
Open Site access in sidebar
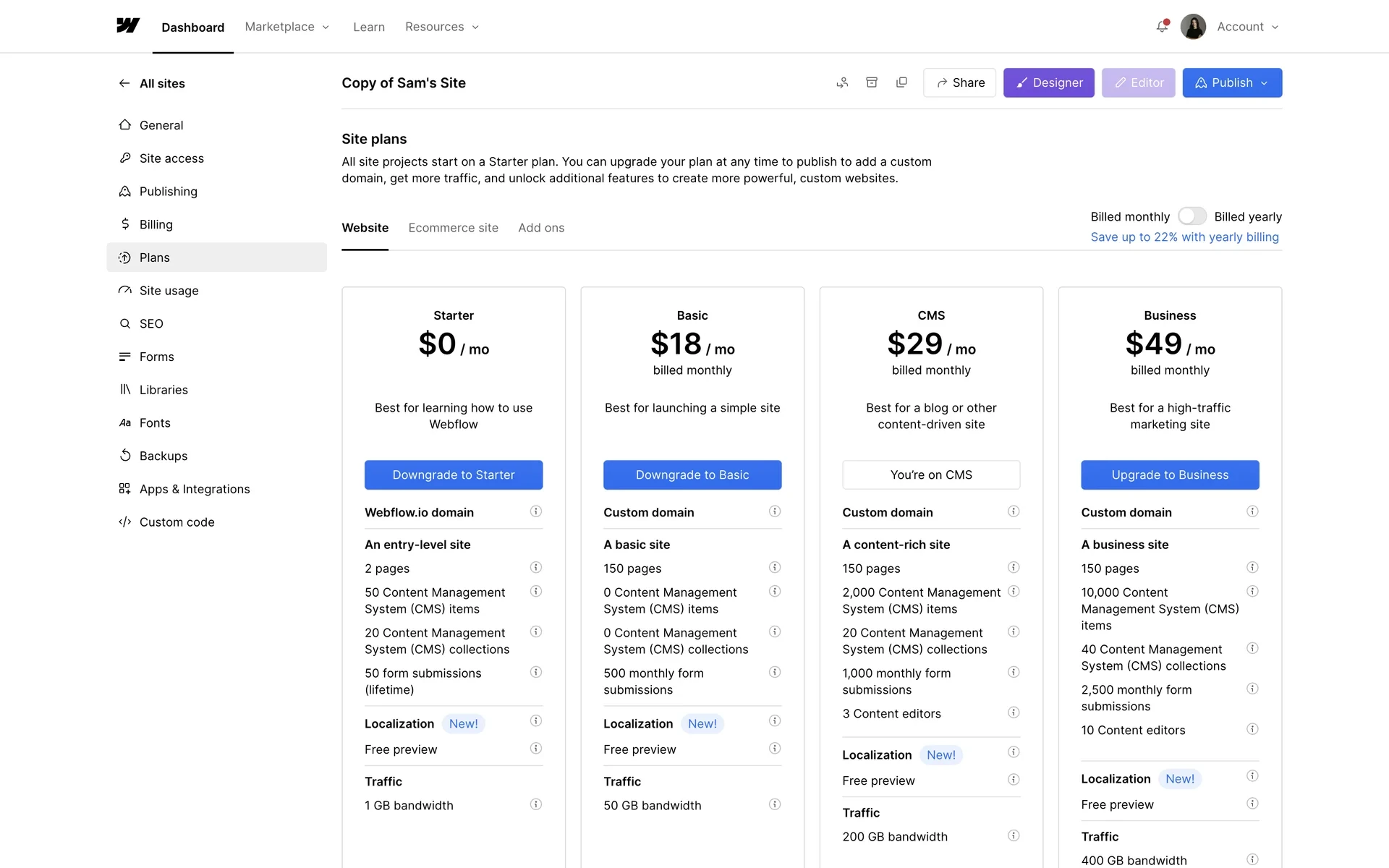click(216, 158)
